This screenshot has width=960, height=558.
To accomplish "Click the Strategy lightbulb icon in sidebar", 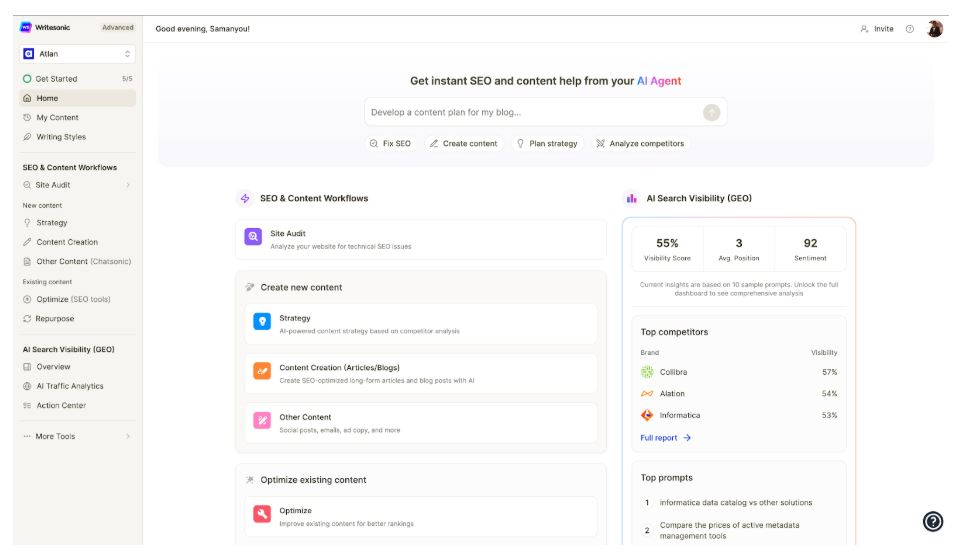I will click(x=27, y=223).
